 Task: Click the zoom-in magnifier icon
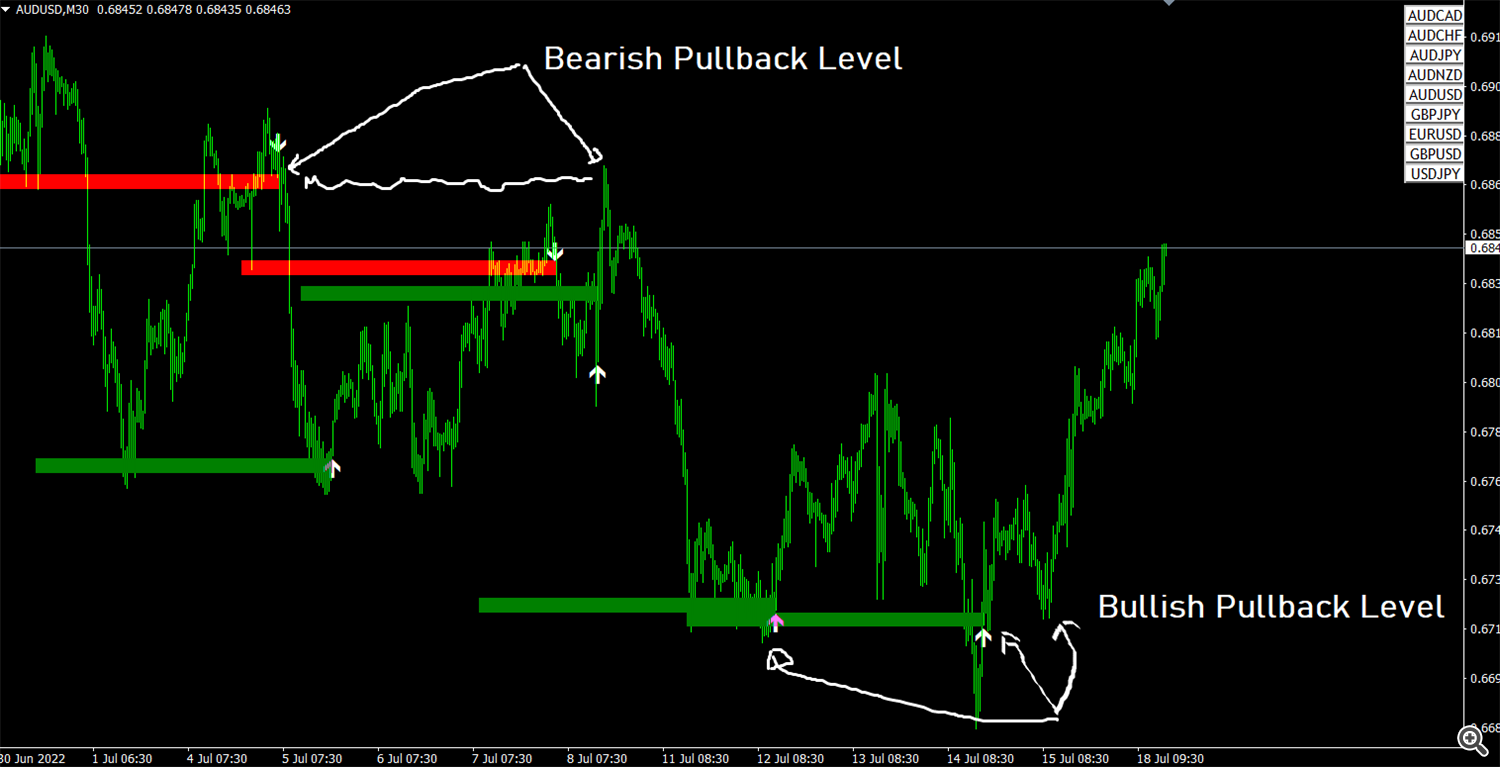tap(1471, 739)
